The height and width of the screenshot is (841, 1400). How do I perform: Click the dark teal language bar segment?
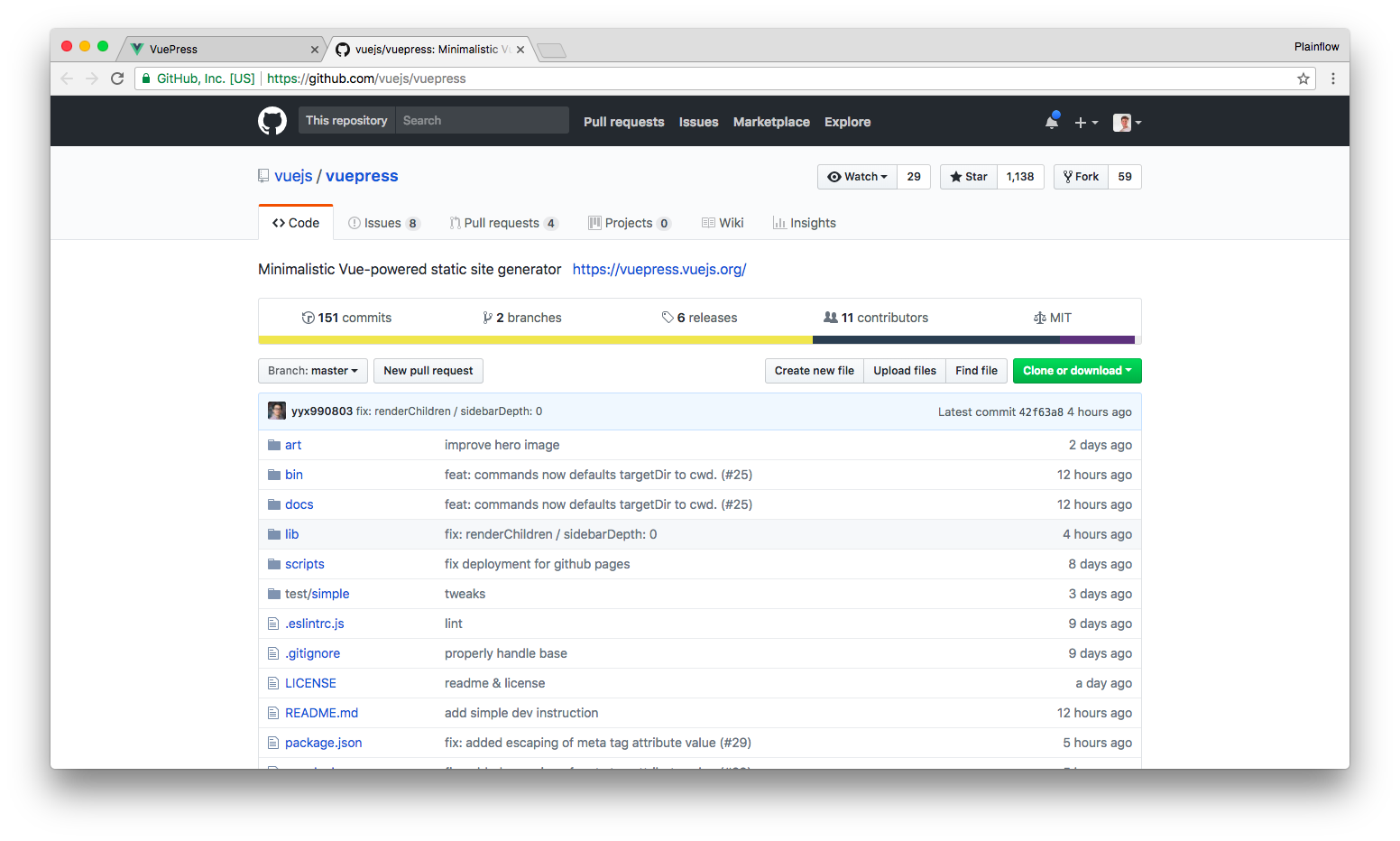[936, 340]
